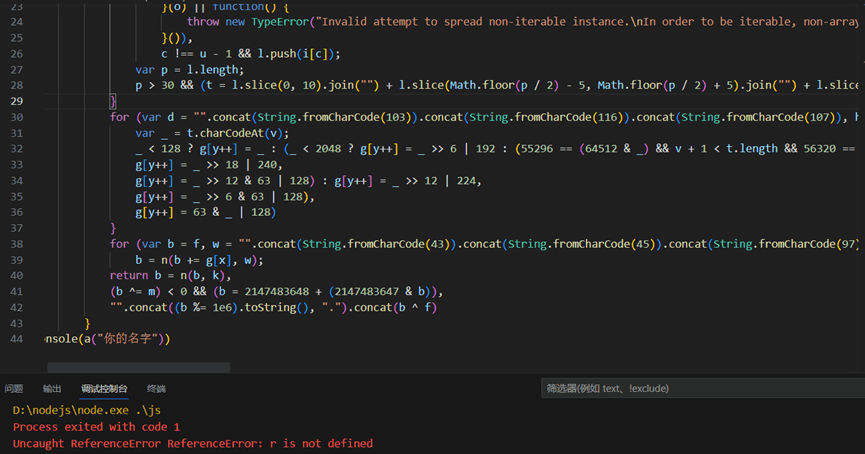
Task: Click the TypeError text on line 24
Action: 280,22
